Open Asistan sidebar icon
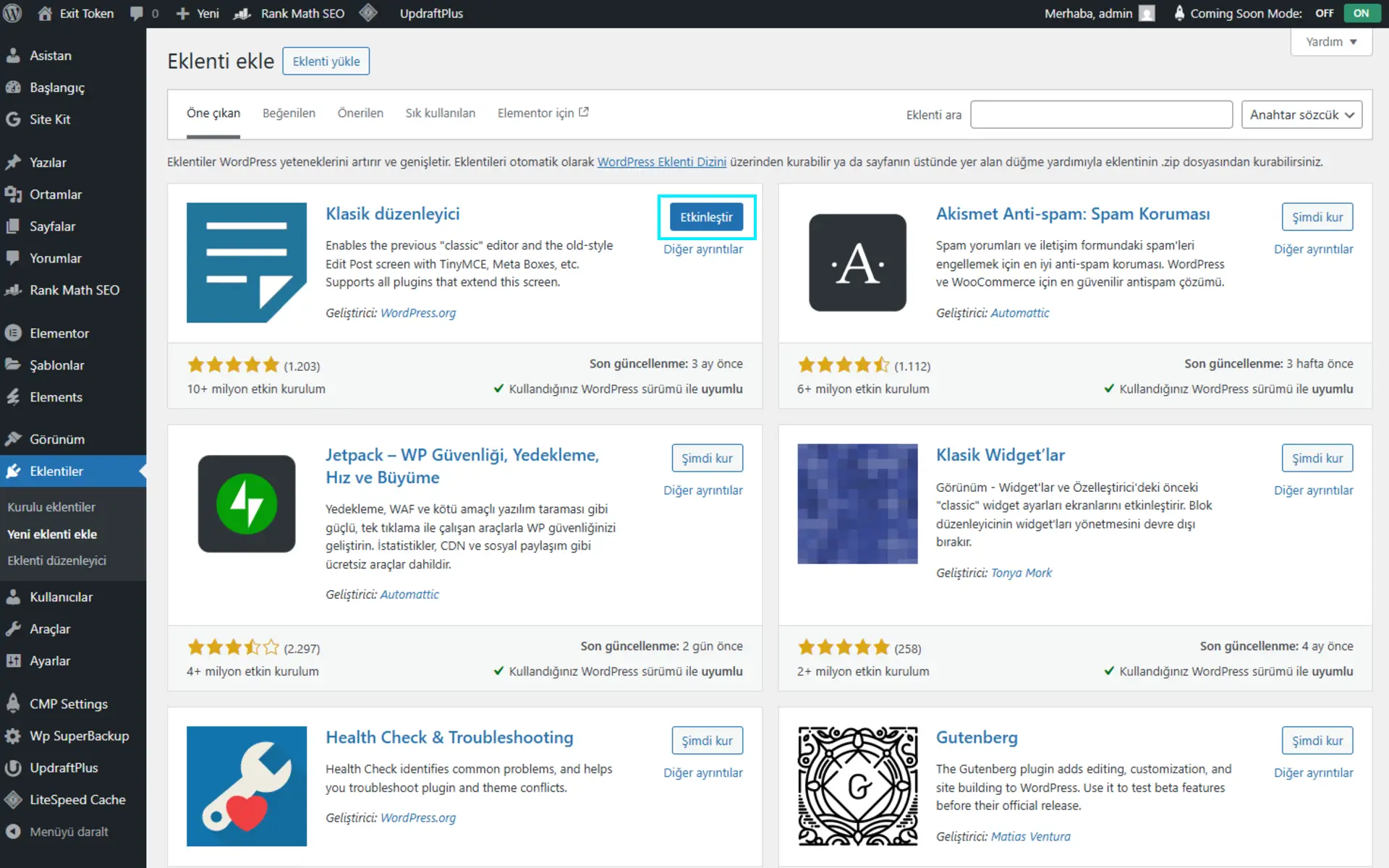Image resolution: width=1389 pixels, height=868 pixels. click(13, 55)
